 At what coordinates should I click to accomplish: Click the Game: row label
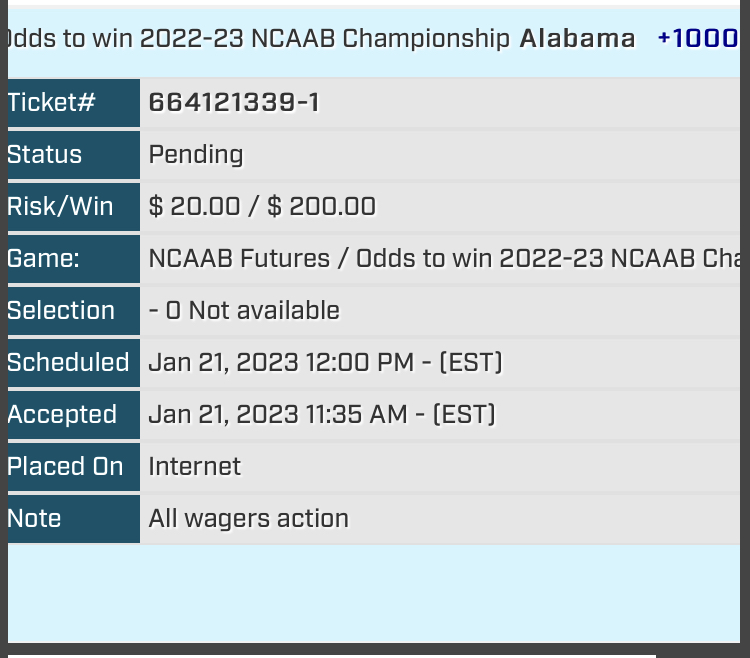(x=43, y=259)
